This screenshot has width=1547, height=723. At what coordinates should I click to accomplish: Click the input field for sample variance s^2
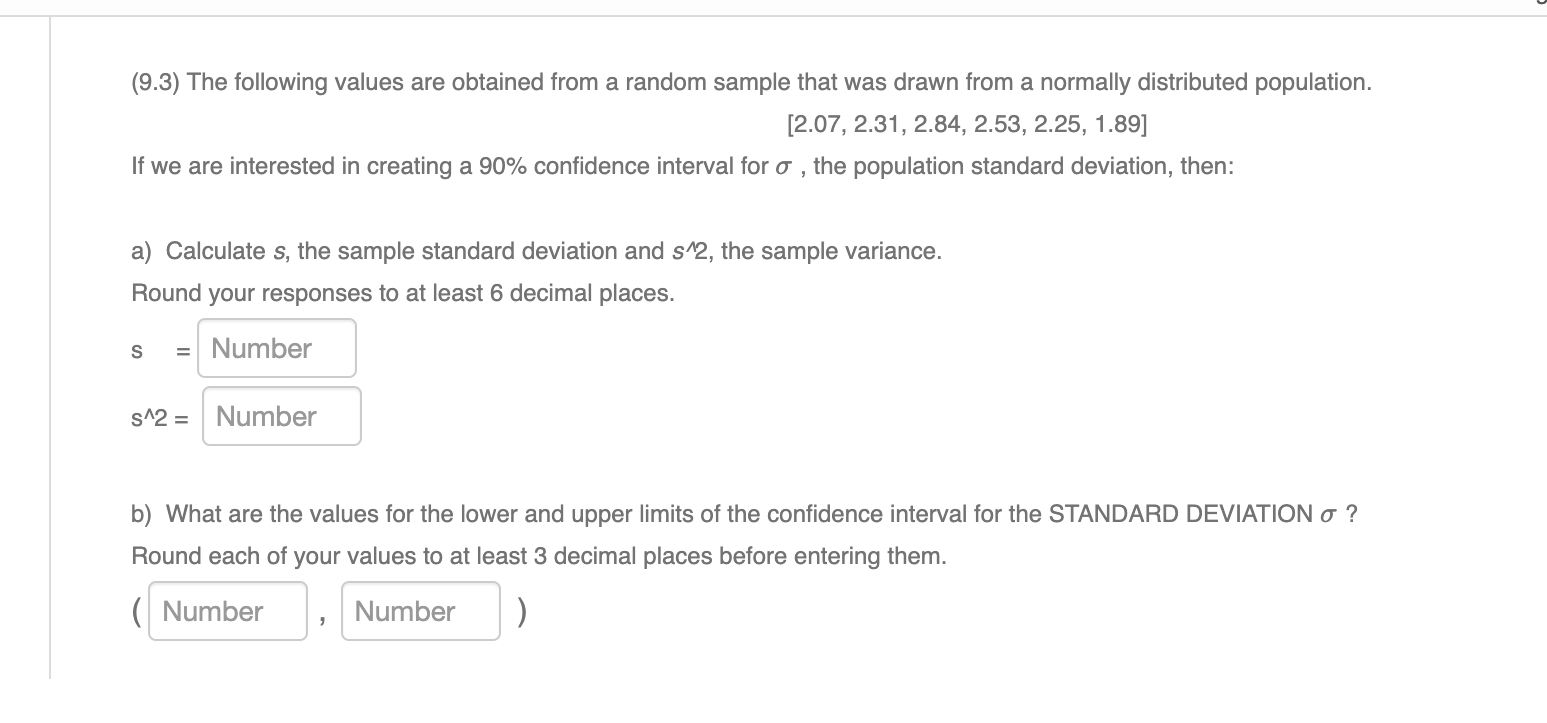click(281, 415)
